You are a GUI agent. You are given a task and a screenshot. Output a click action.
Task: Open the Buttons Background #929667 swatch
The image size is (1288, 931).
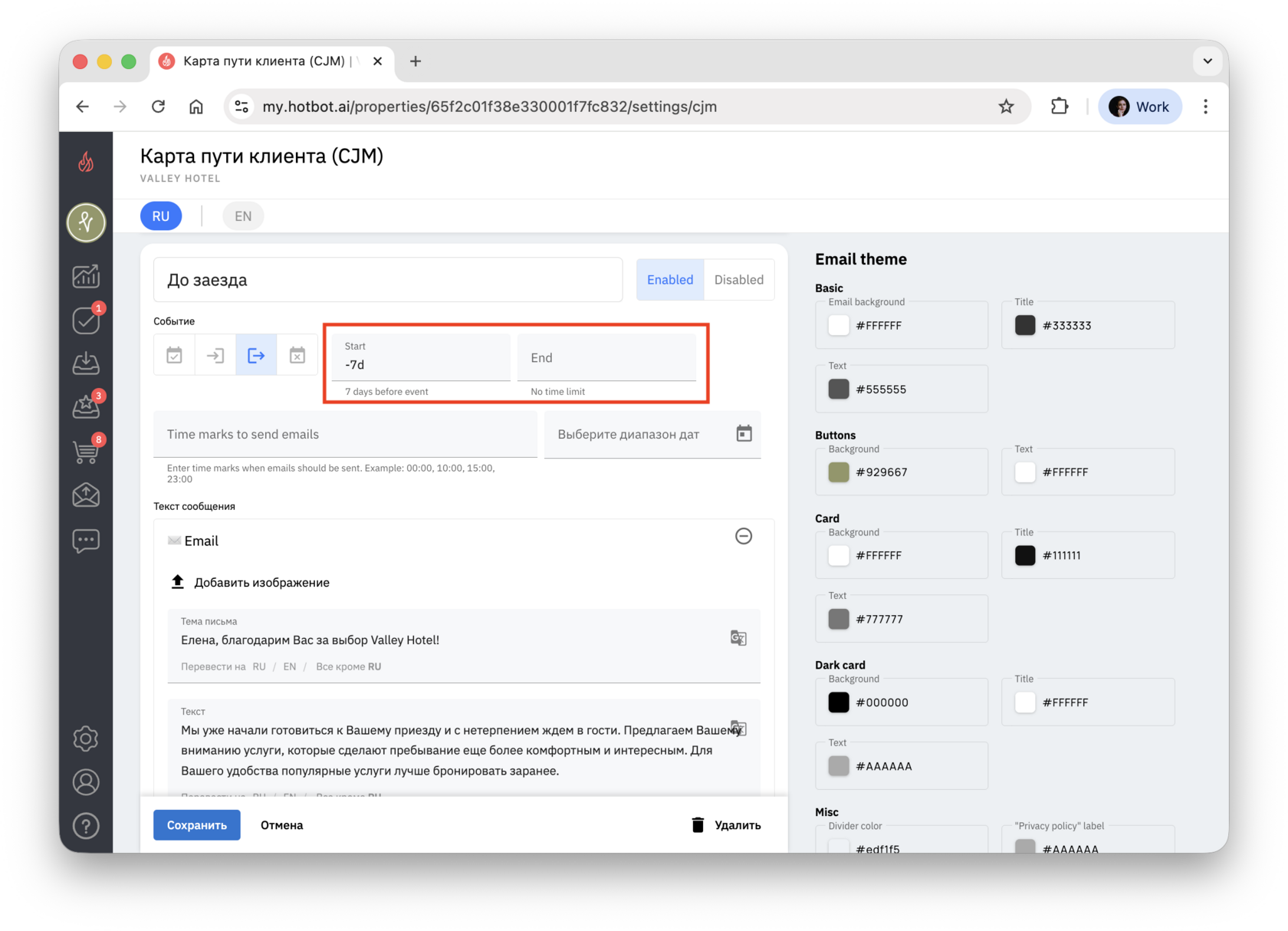(839, 472)
